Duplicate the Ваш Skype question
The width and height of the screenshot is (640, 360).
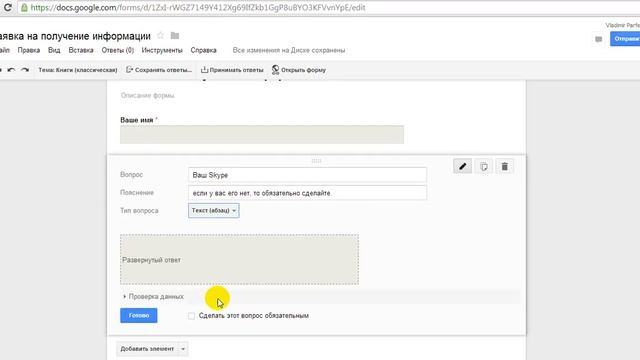tap(484, 167)
